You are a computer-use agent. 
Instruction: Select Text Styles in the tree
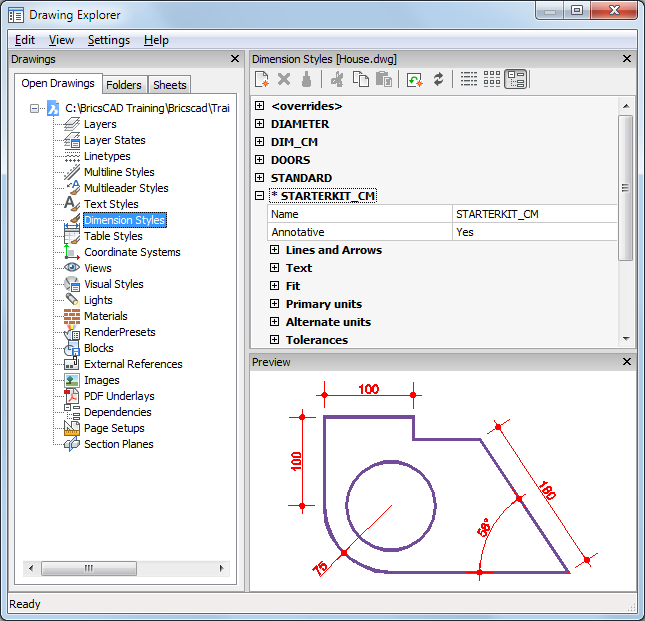pyautogui.click(x=111, y=204)
